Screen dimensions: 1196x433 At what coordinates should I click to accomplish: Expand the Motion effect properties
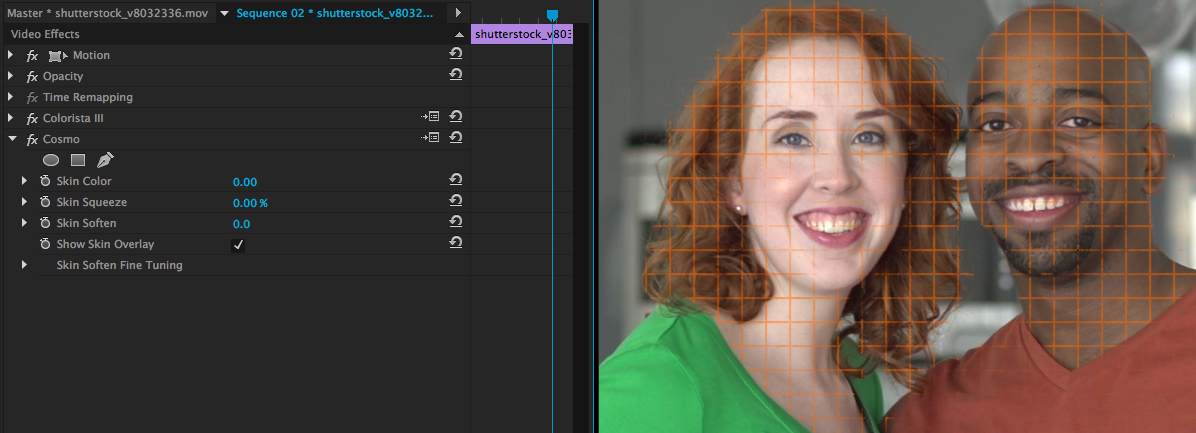point(11,55)
